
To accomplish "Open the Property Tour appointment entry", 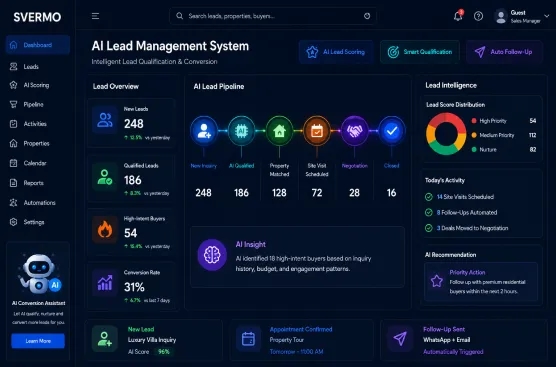I will [x=287, y=340].
